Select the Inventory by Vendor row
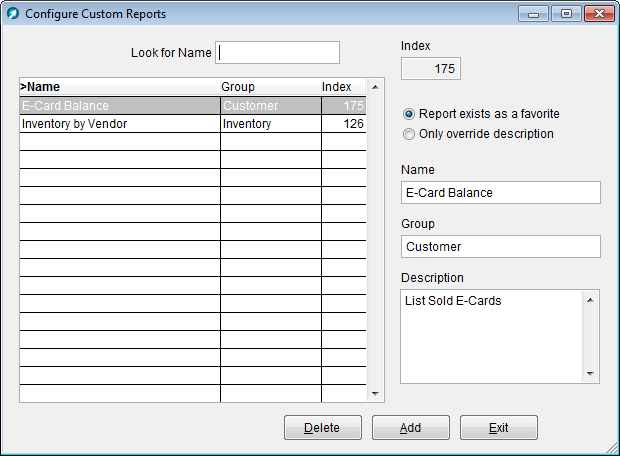Viewport: 620px width, 456px height. point(193,124)
